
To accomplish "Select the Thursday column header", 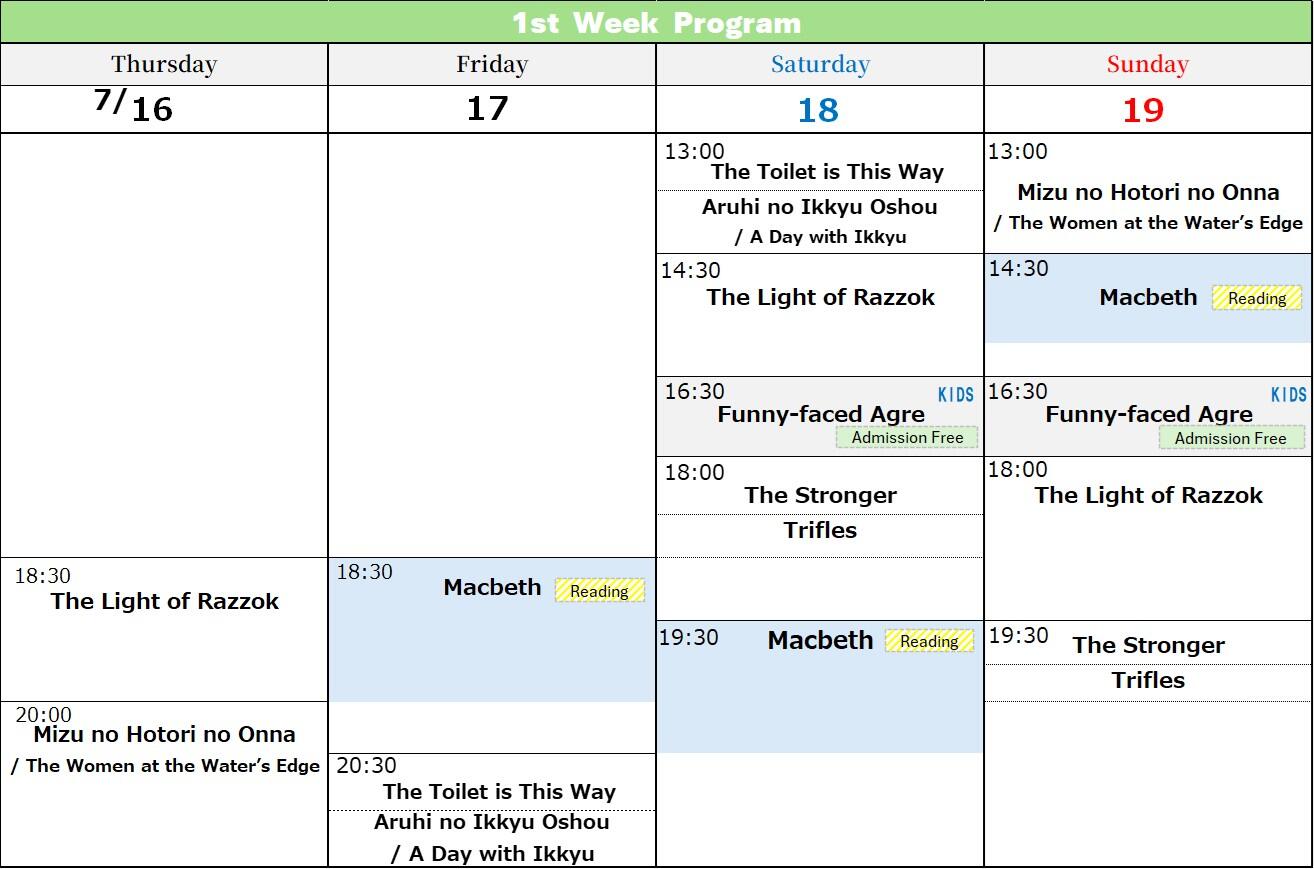I will pos(164,65).
